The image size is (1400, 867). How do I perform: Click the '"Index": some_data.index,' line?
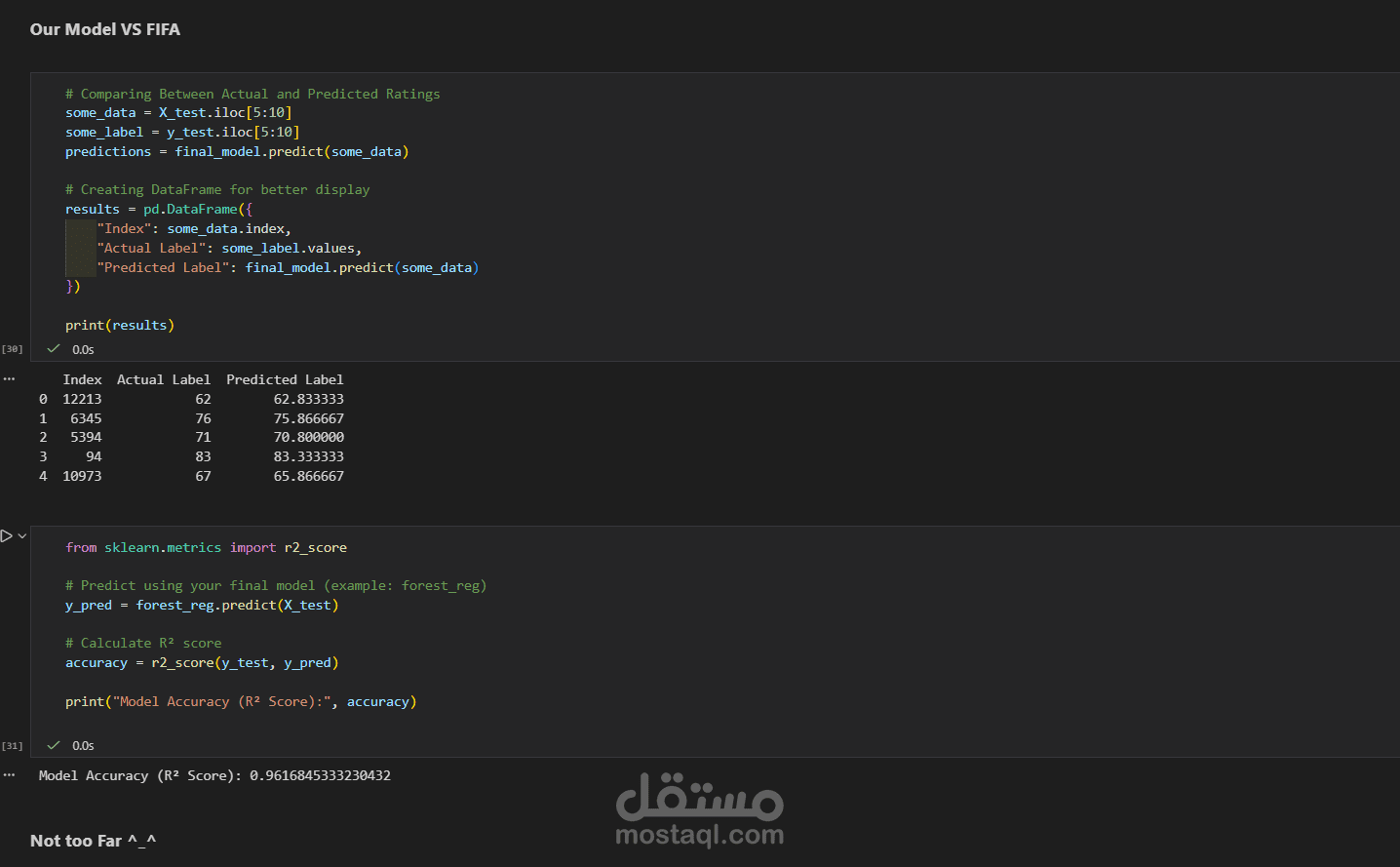[x=194, y=229]
